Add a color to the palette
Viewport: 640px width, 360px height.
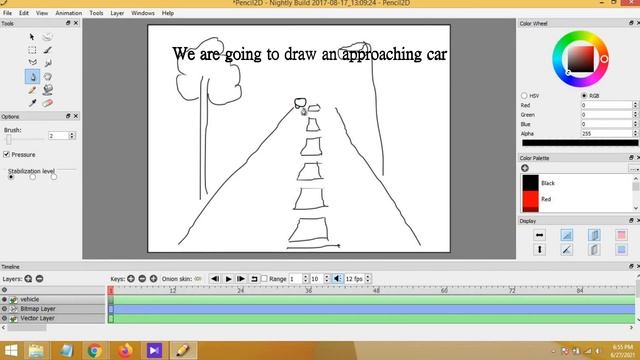pos(525,168)
